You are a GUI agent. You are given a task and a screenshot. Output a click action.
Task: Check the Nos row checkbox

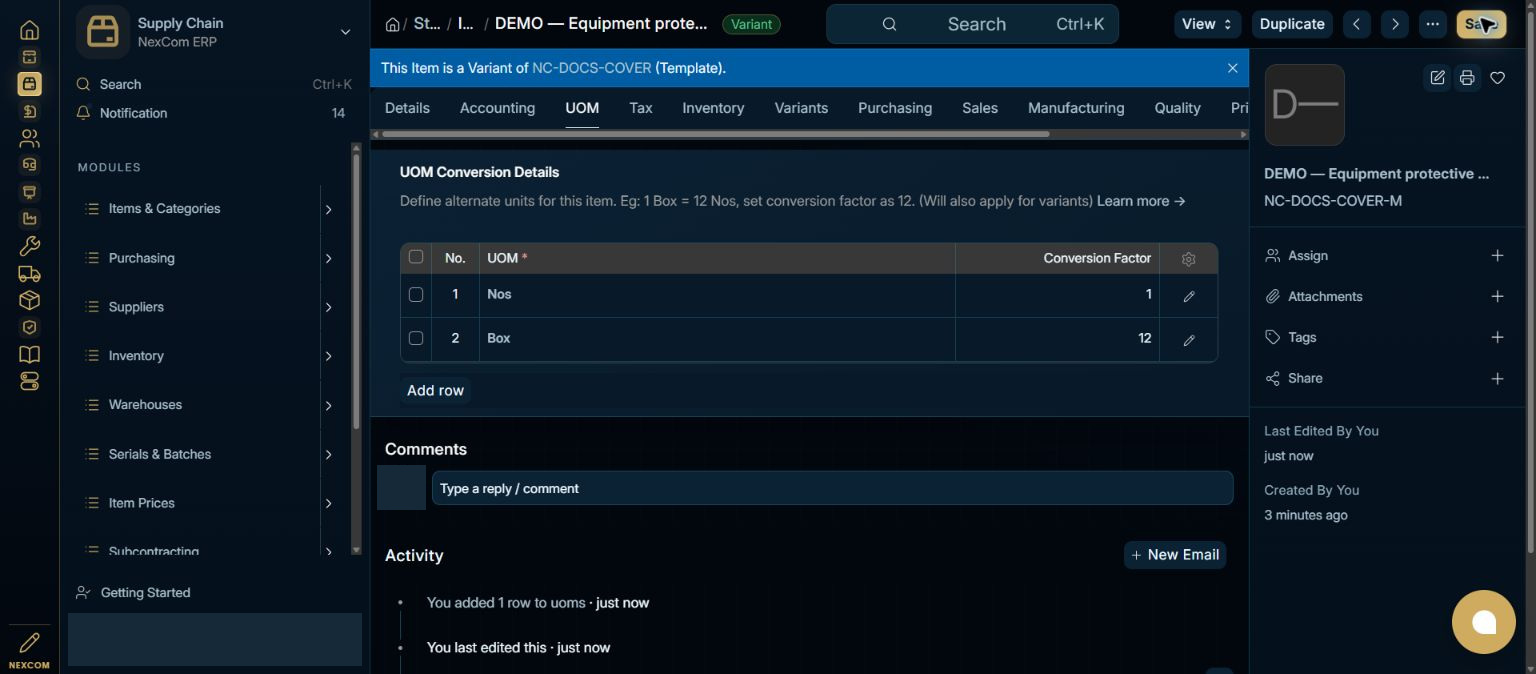416,295
